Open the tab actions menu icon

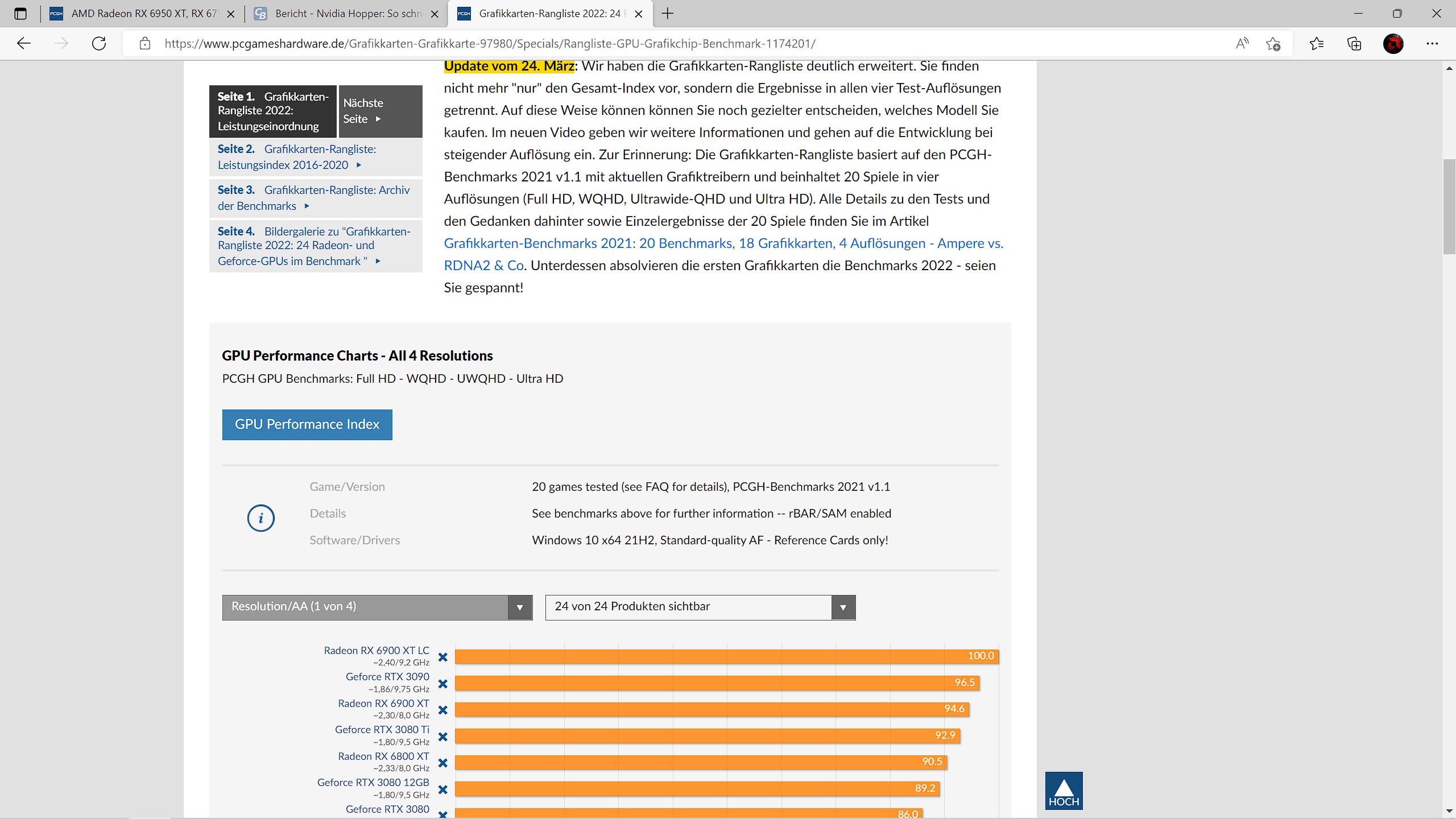click(x=20, y=14)
